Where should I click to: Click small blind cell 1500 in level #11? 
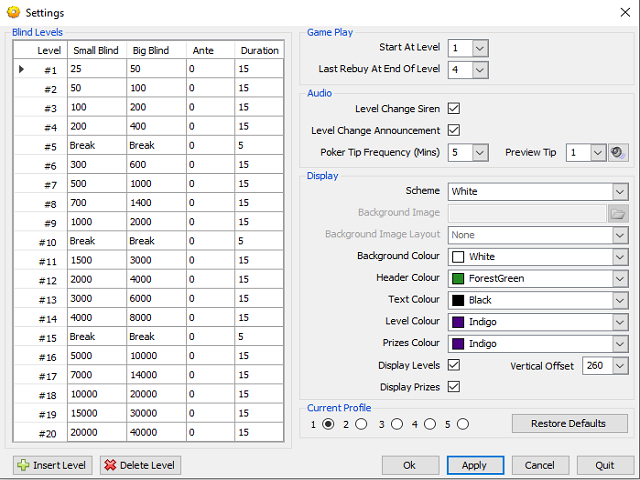(x=97, y=260)
